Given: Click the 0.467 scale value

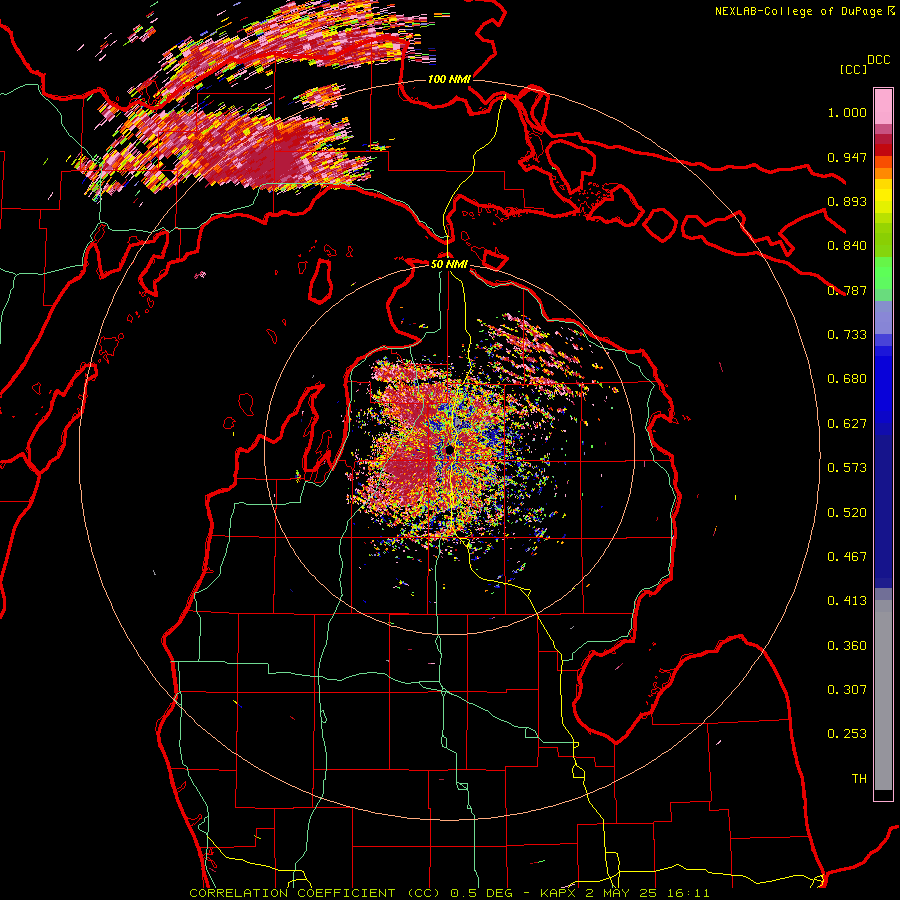Looking at the screenshot, I should pyautogui.click(x=847, y=557).
